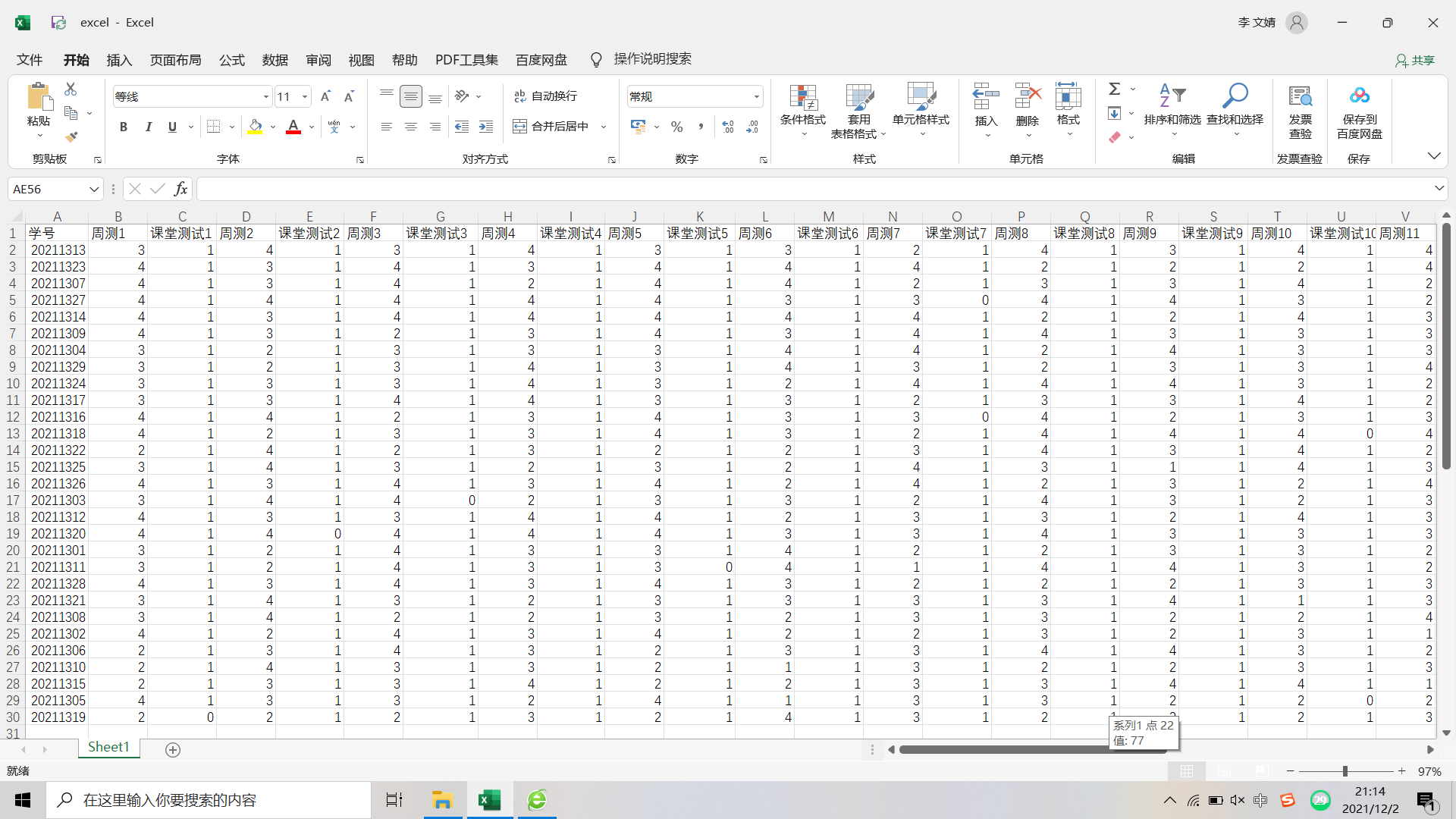
Task: Click the 共享 (Share) button
Action: [1415, 60]
